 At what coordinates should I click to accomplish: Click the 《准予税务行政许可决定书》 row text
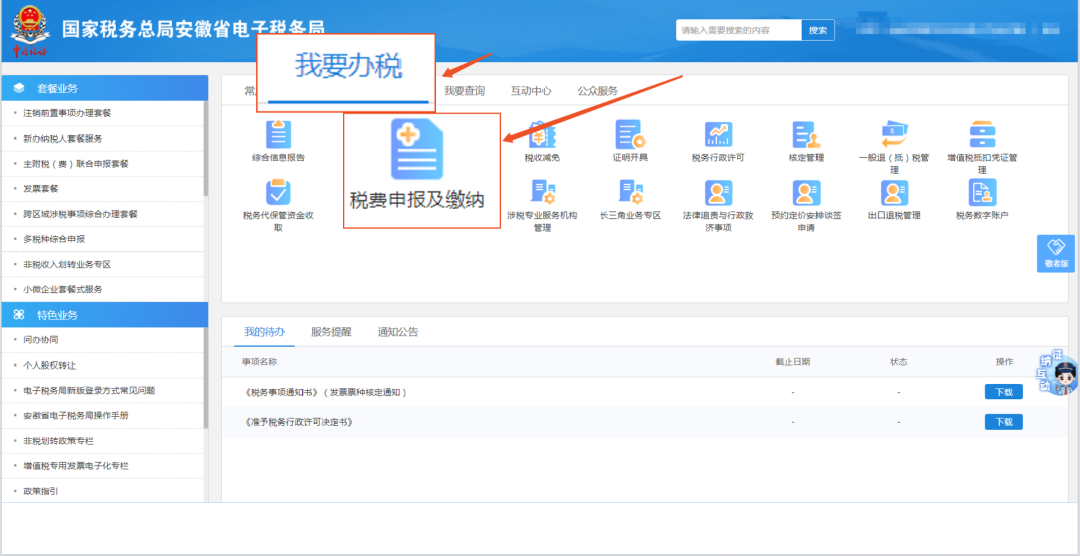tap(298, 422)
